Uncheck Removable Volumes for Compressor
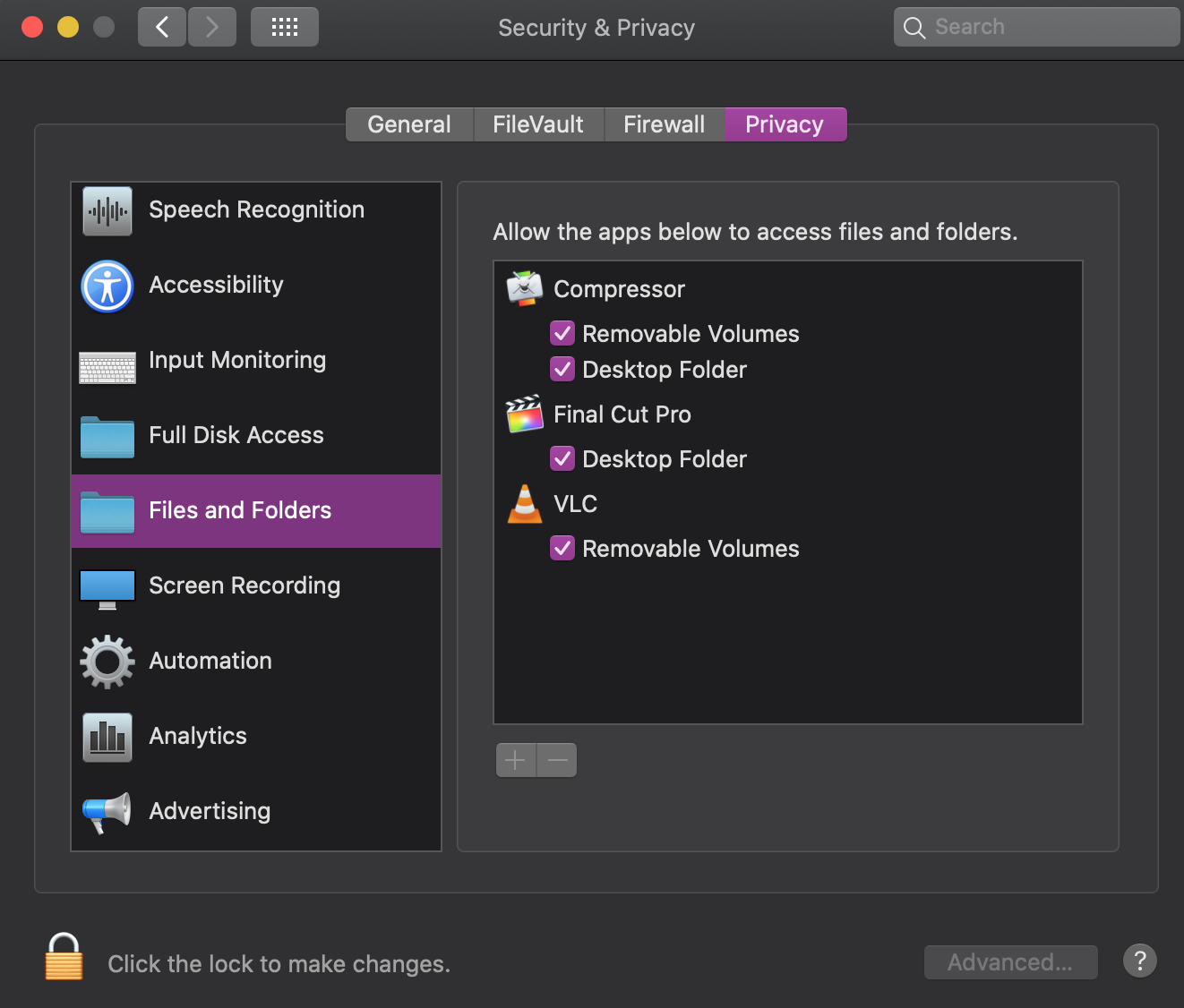Screen dimensions: 1184x1008 tap(562, 333)
